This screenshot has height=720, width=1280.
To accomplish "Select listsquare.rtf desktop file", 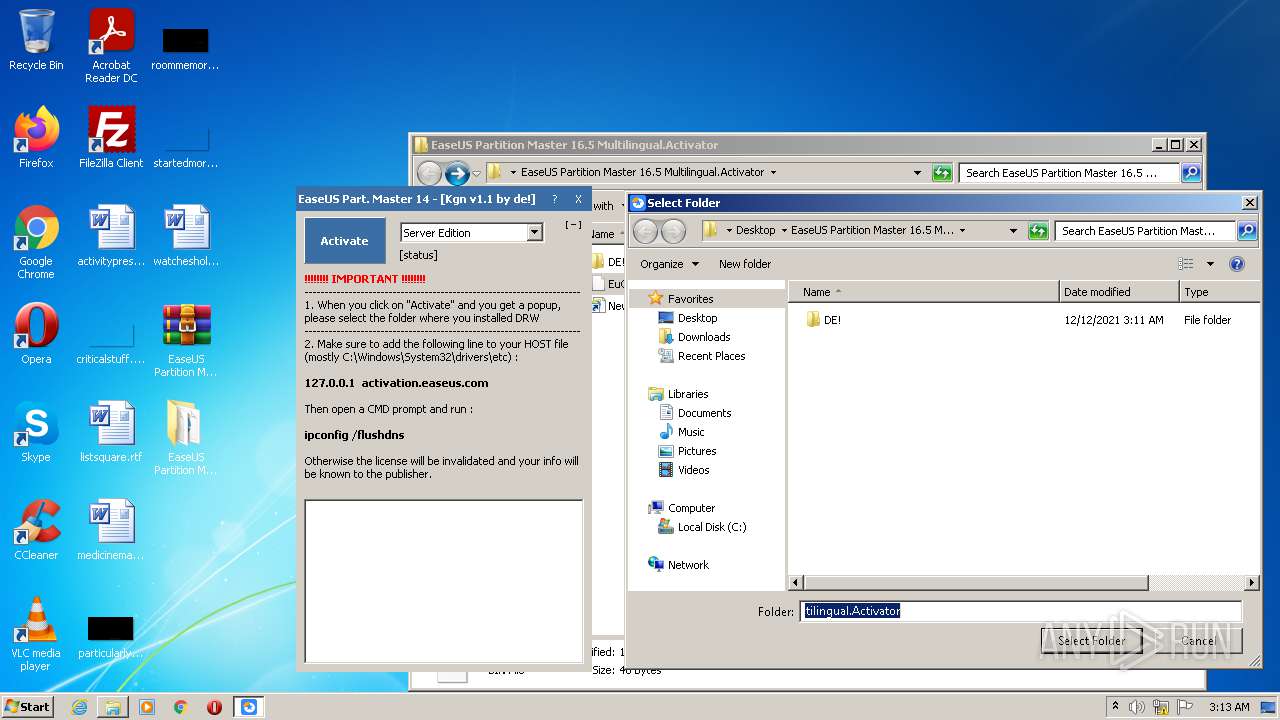I will click(x=111, y=432).
